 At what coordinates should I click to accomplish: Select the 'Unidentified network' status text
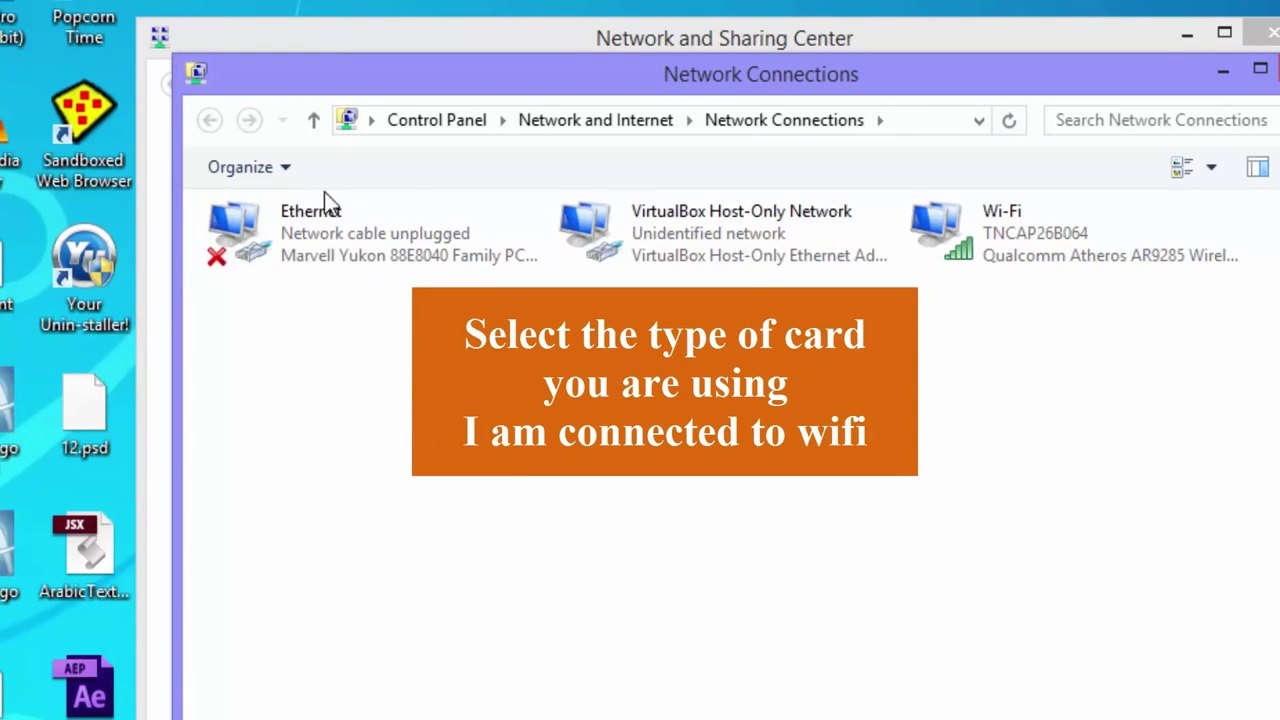(x=708, y=233)
